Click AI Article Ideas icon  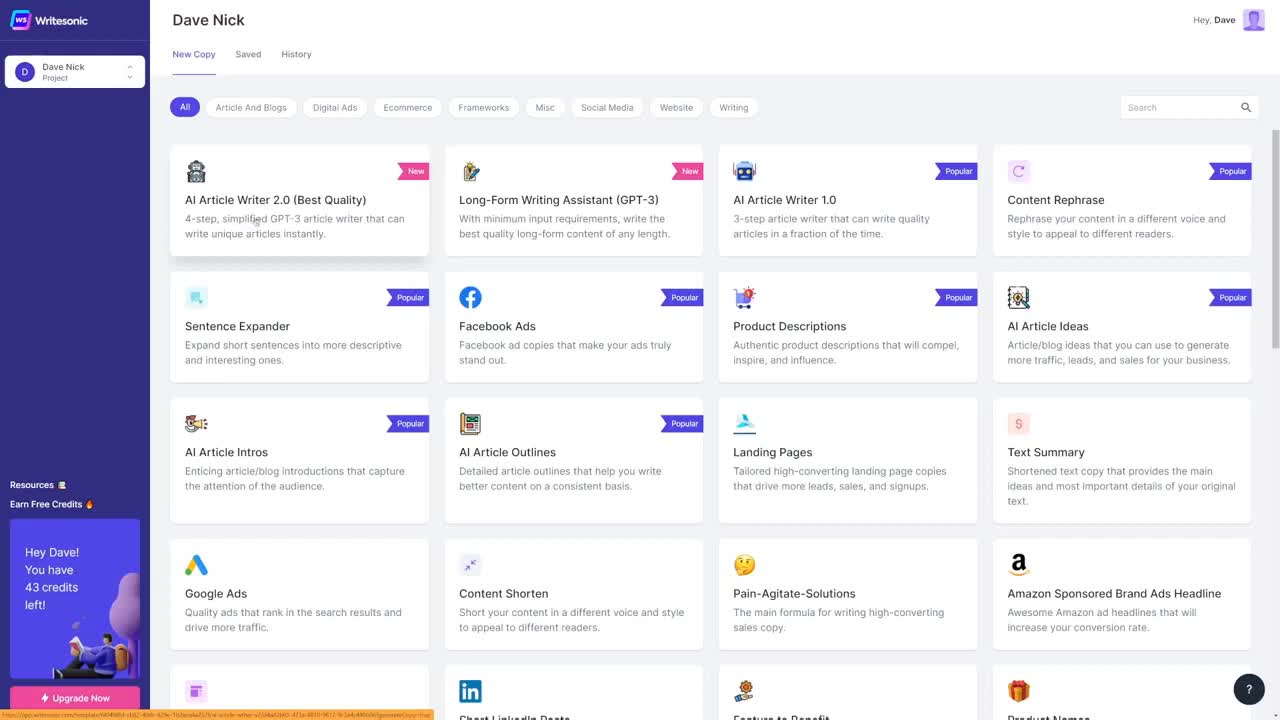[x=1018, y=297]
